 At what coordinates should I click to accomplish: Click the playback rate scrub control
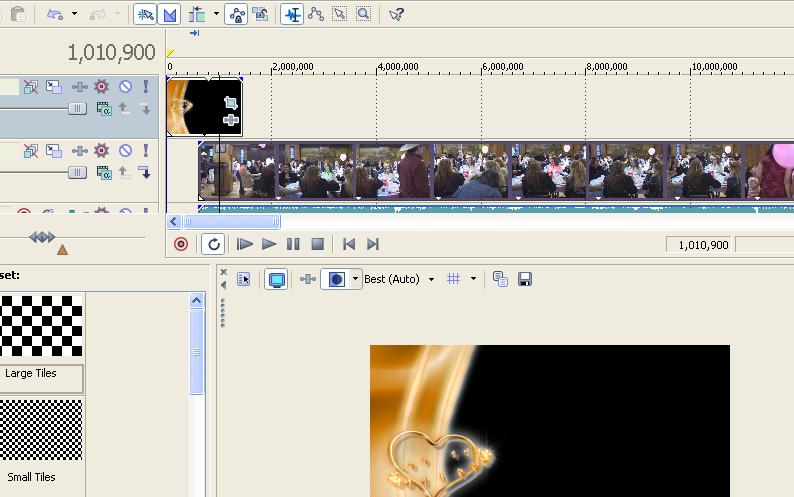click(x=42, y=237)
